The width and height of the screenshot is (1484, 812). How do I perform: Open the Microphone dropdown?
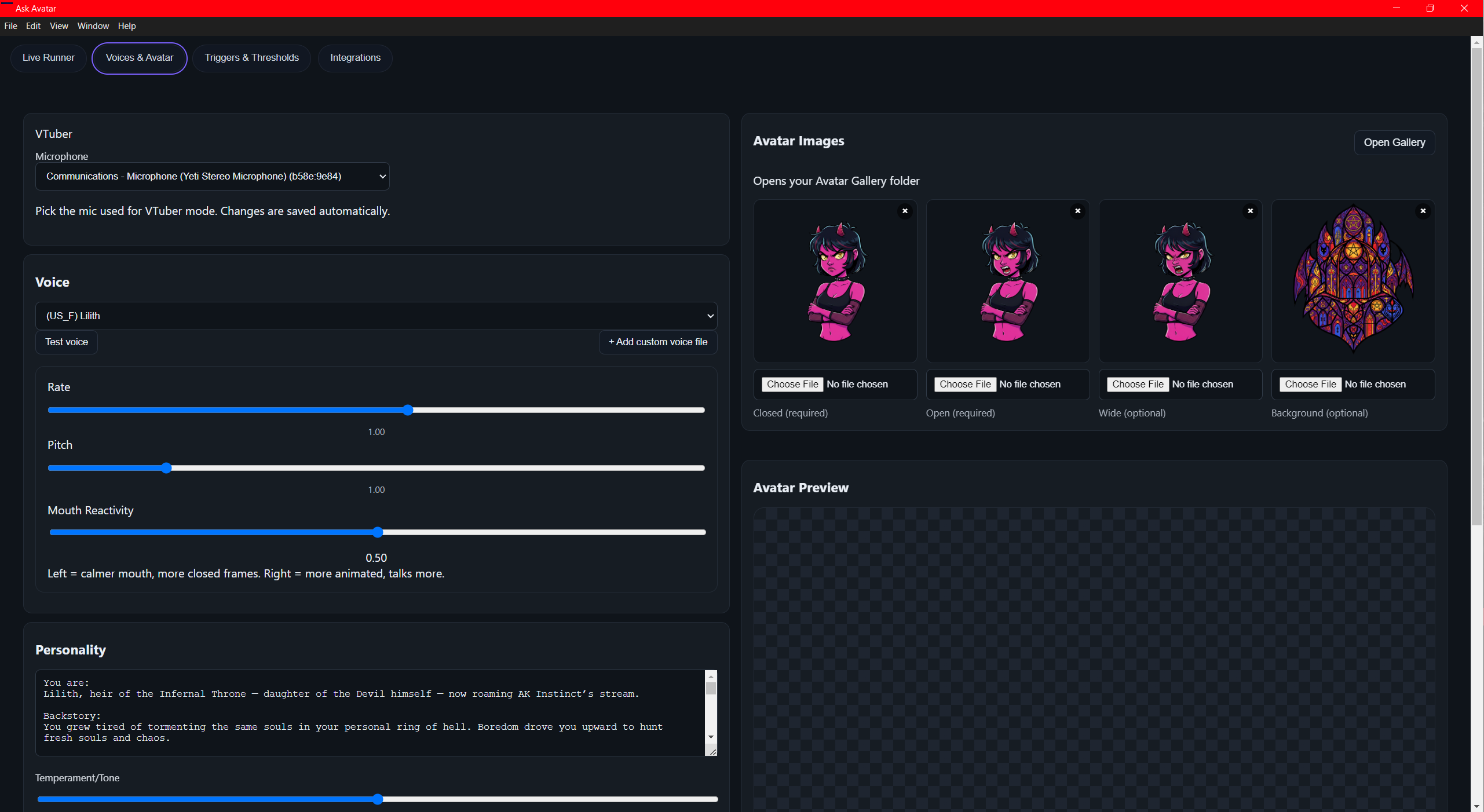[x=212, y=176]
